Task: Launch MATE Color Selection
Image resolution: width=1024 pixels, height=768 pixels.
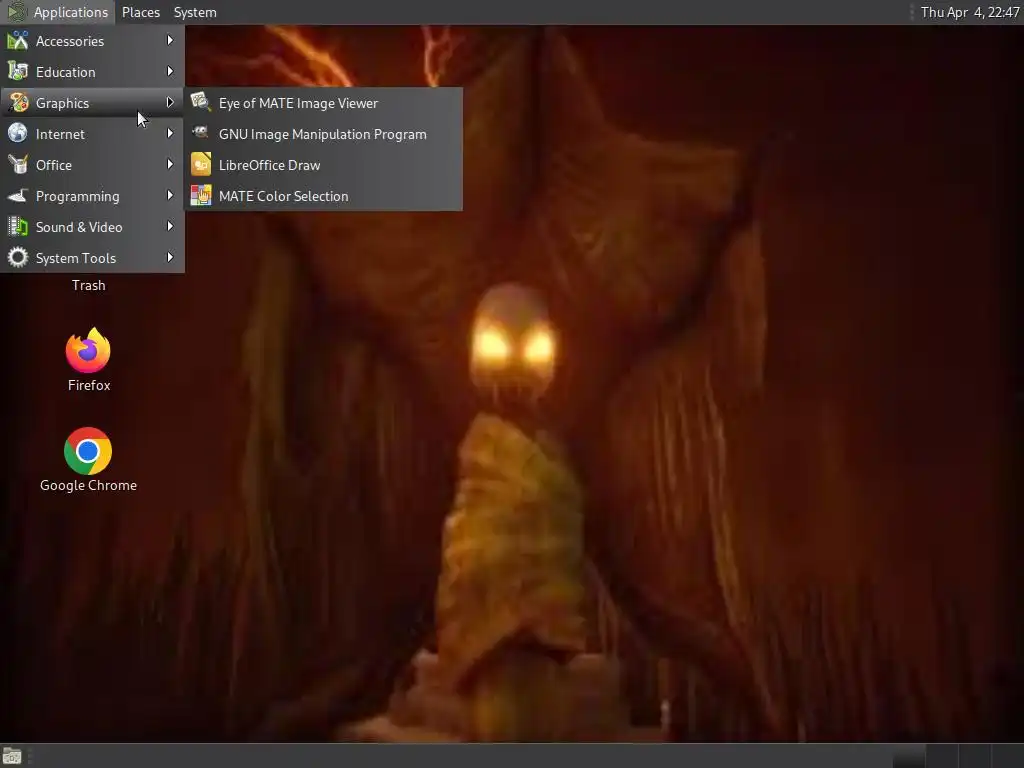Action: (x=323, y=195)
